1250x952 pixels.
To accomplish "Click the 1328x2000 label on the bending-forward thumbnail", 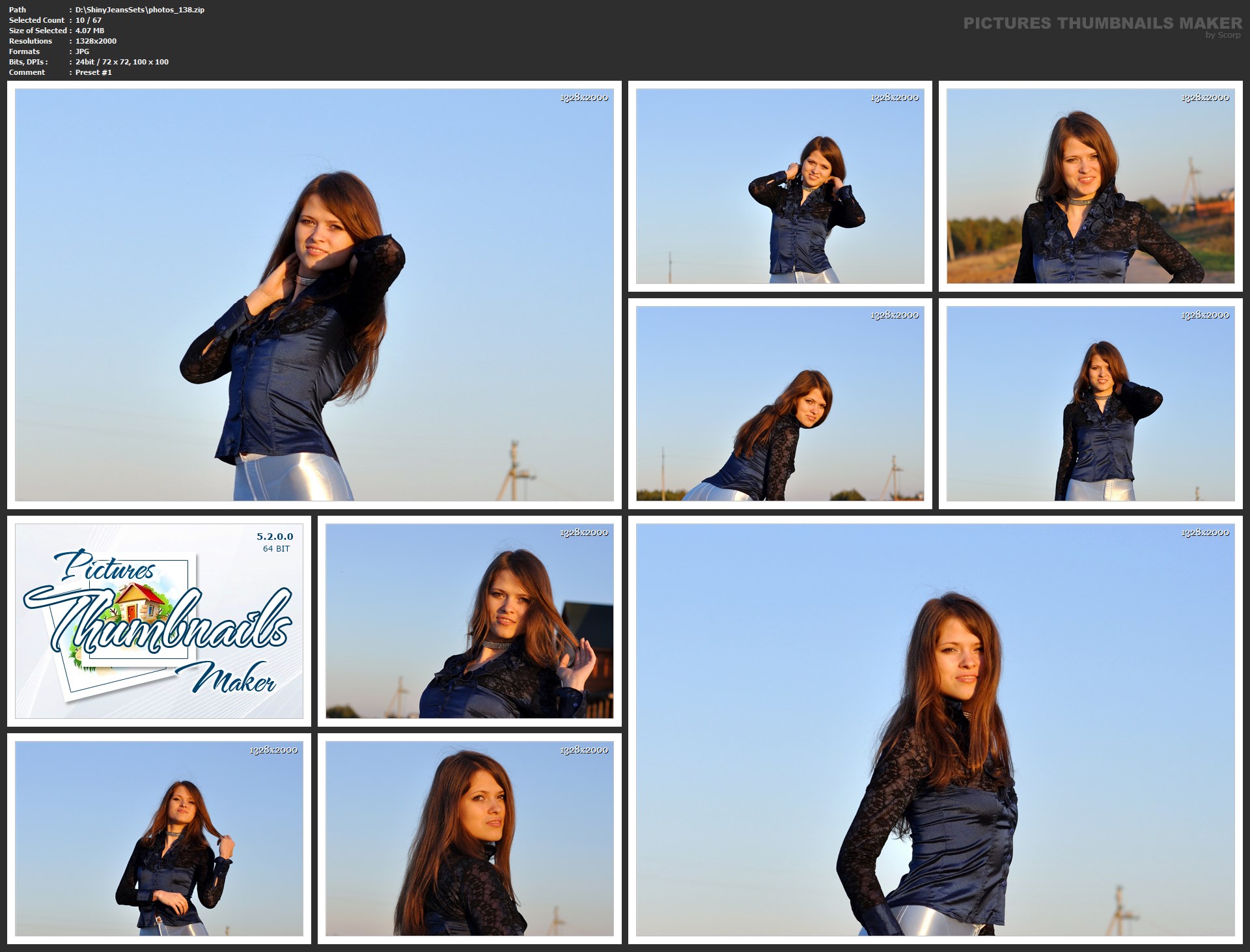I will pyautogui.click(x=895, y=315).
